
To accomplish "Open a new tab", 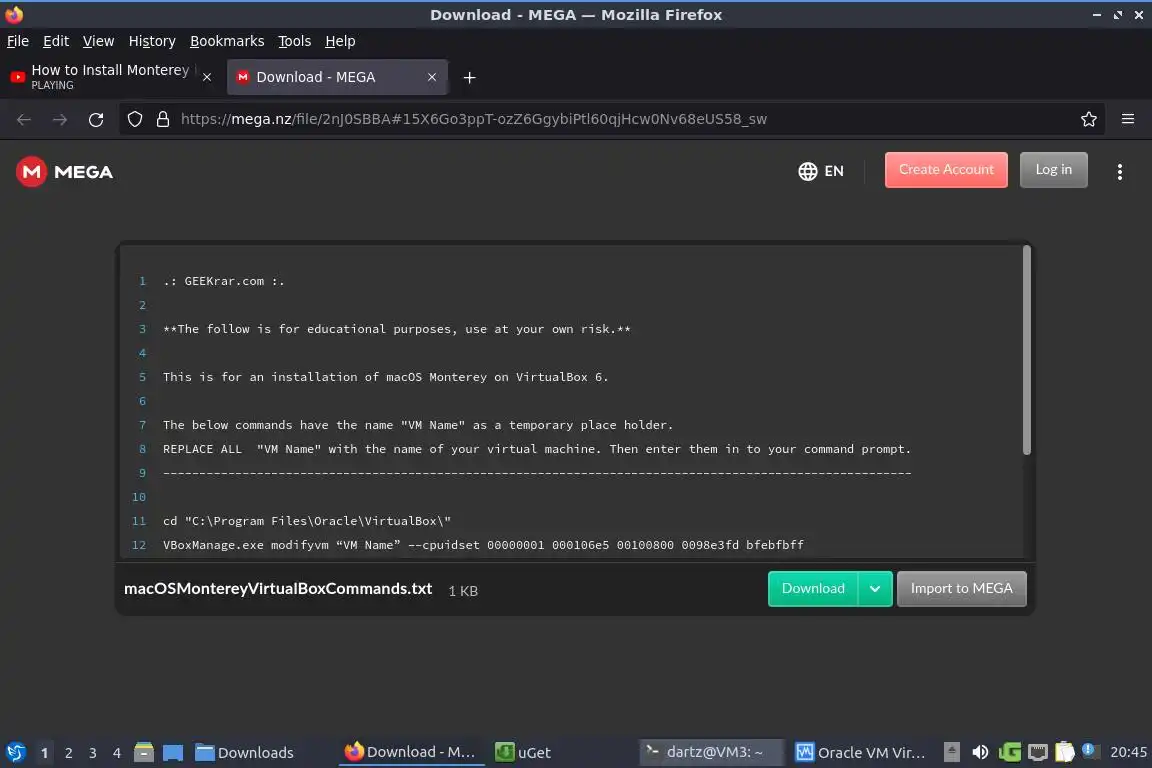I will 469,77.
